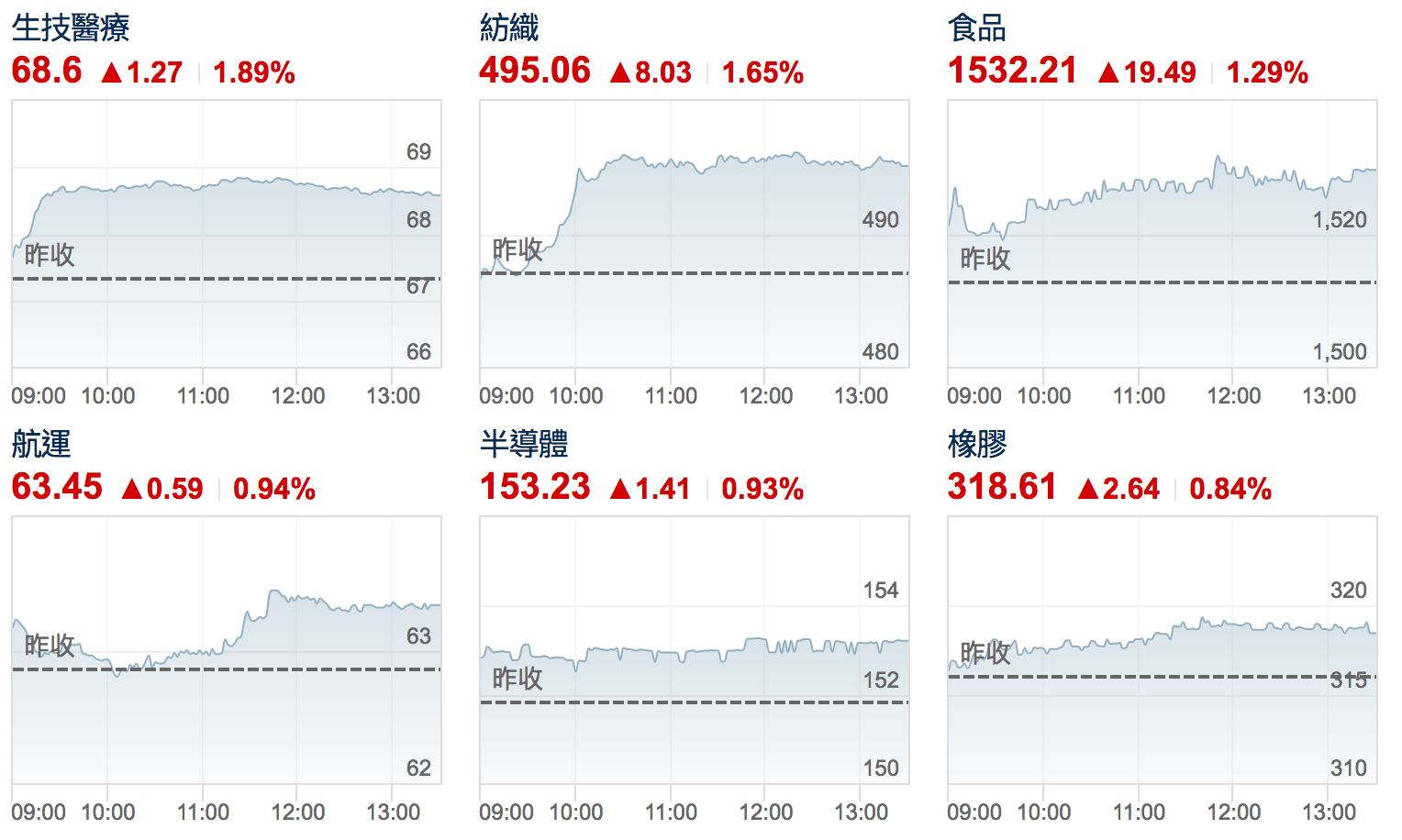Click the 0.84% change for 橡膠

click(1230, 489)
